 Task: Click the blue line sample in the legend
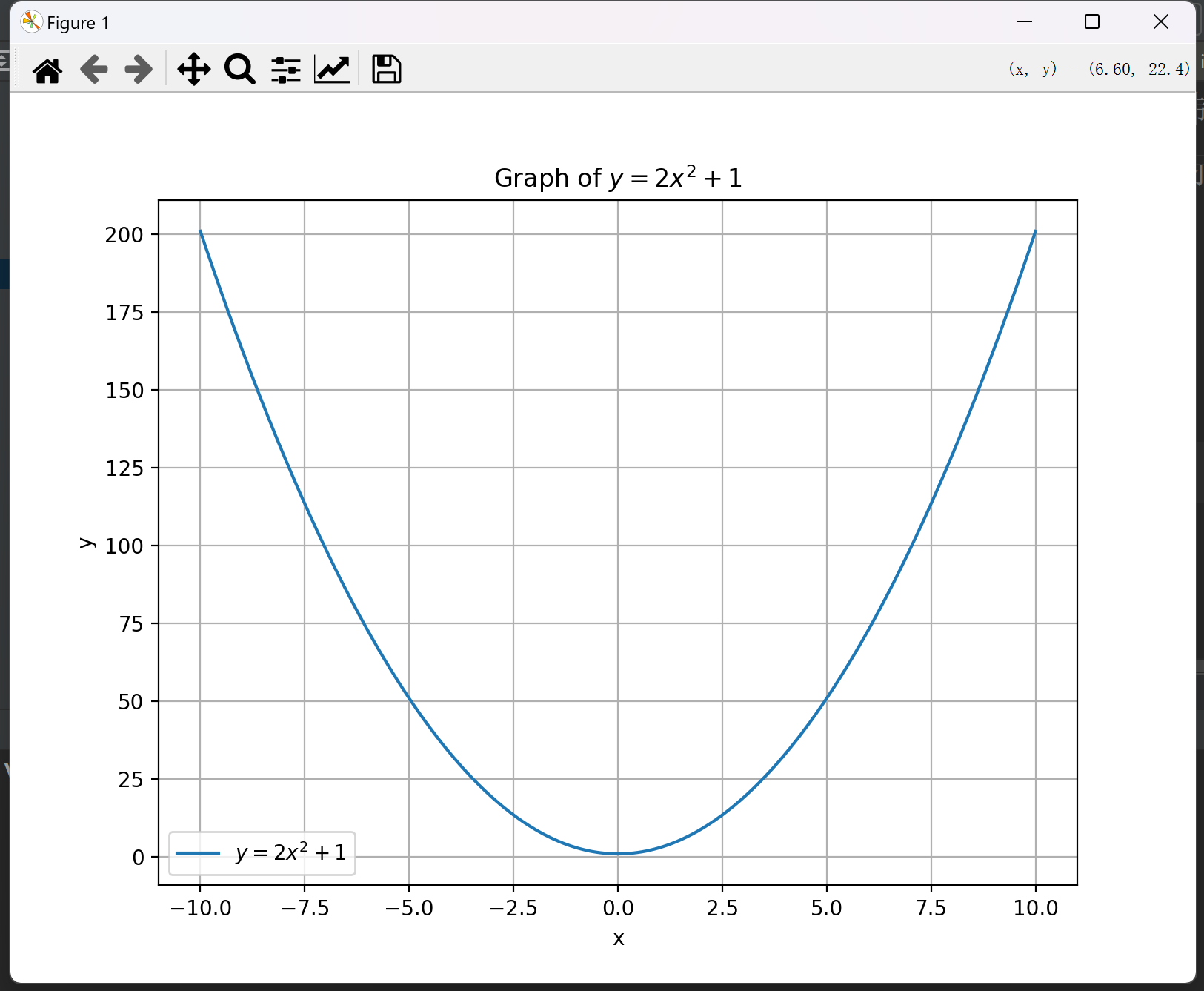198,853
